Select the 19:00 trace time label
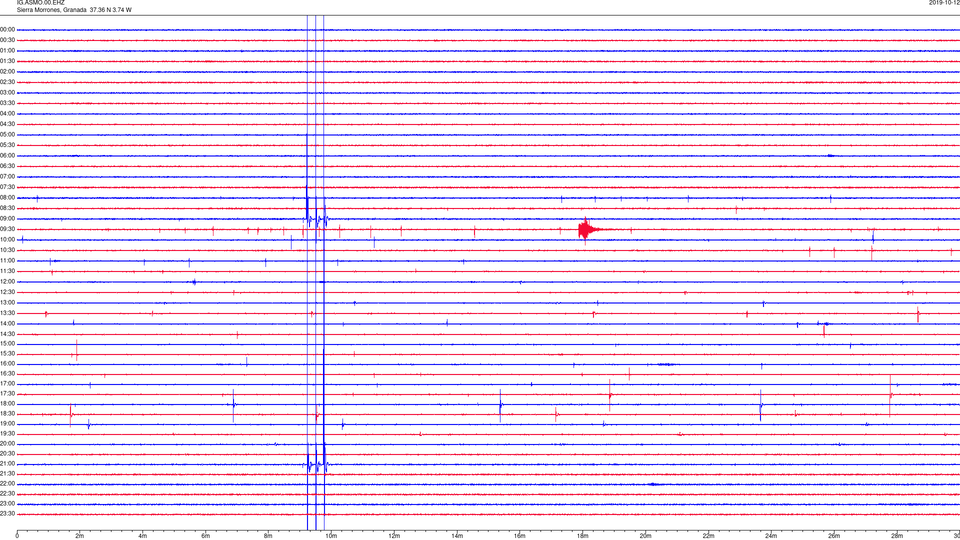The height and width of the screenshot is (540, 960). click(7, 424)
